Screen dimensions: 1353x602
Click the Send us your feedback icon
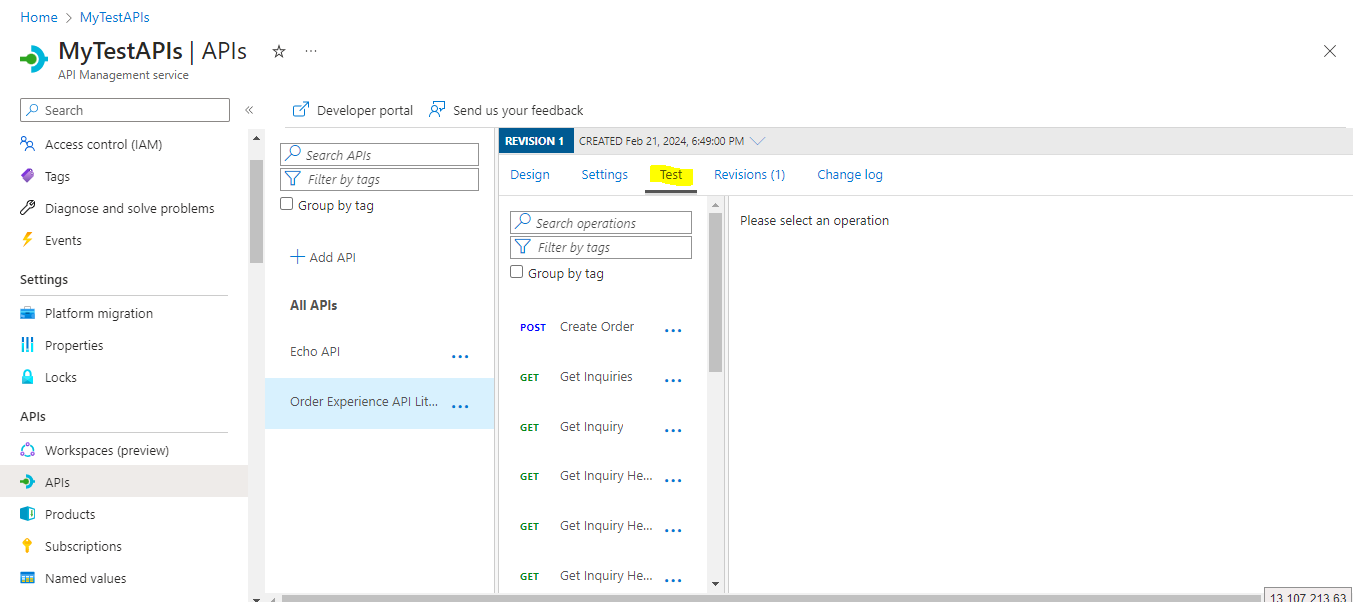437,110
